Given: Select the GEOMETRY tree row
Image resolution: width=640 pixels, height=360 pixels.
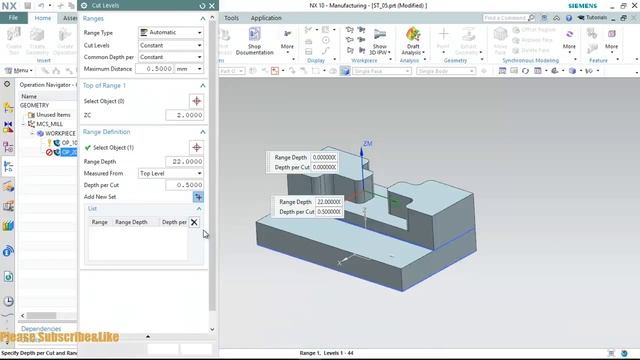Looking at the screenshot, I should (x=34, y=105).
